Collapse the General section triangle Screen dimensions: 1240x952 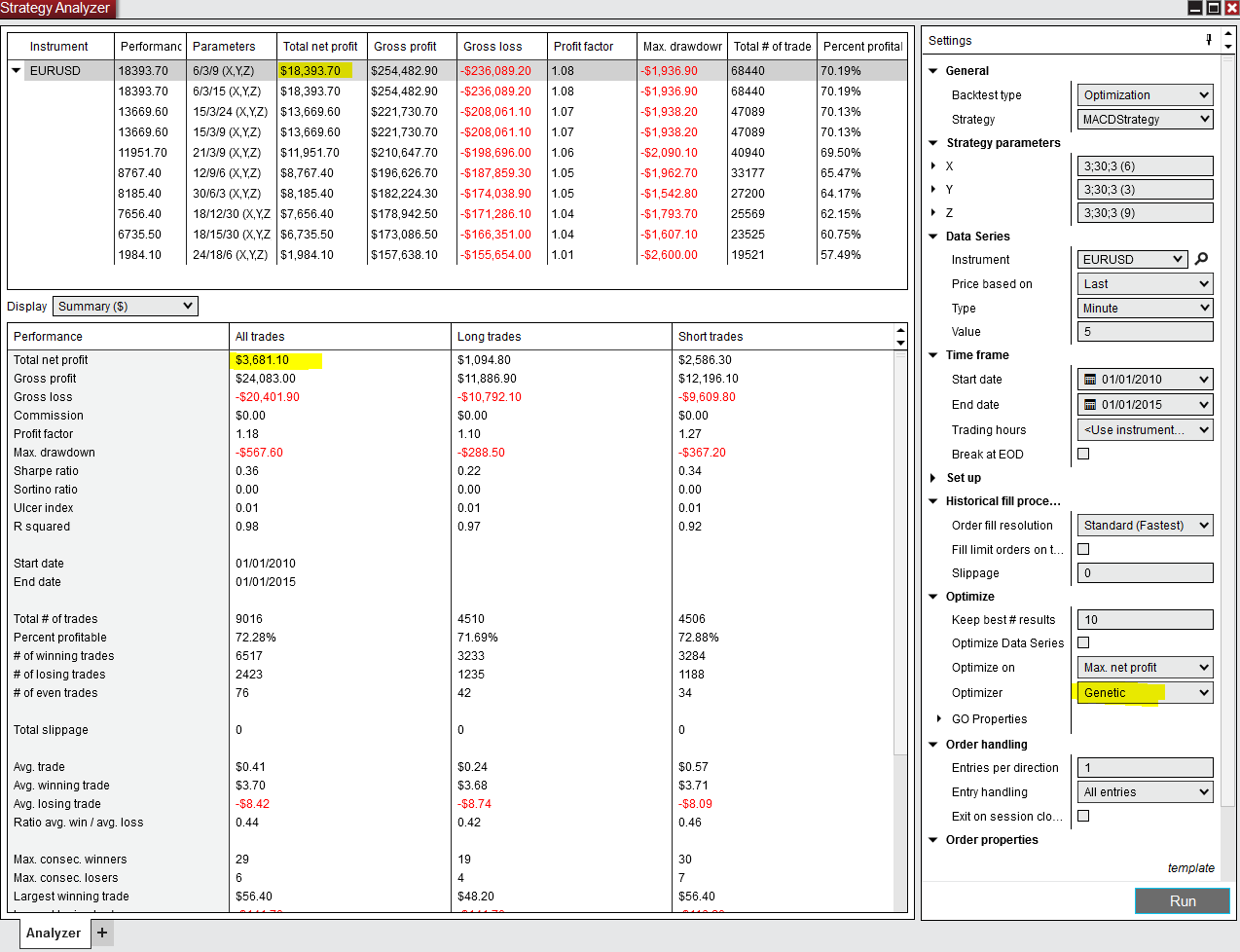(933, 71)
